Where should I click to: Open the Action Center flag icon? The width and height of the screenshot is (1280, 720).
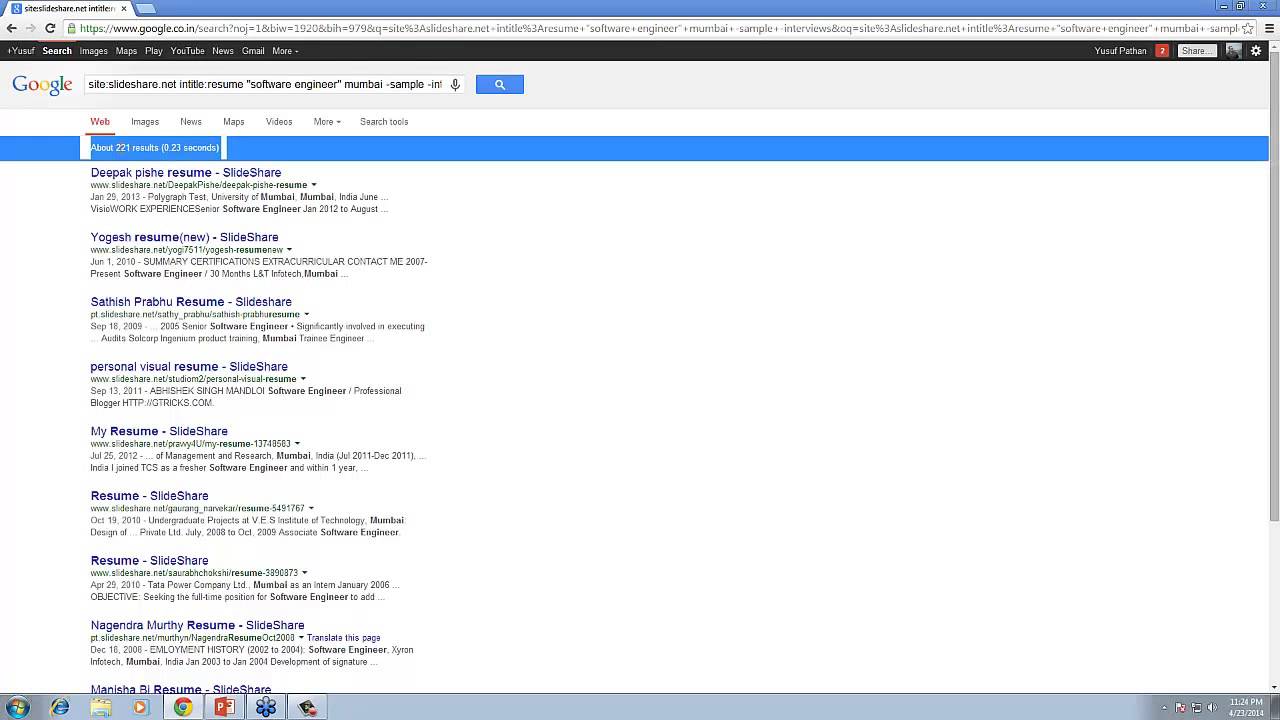pyautogui.click(x=1180, y=707)
